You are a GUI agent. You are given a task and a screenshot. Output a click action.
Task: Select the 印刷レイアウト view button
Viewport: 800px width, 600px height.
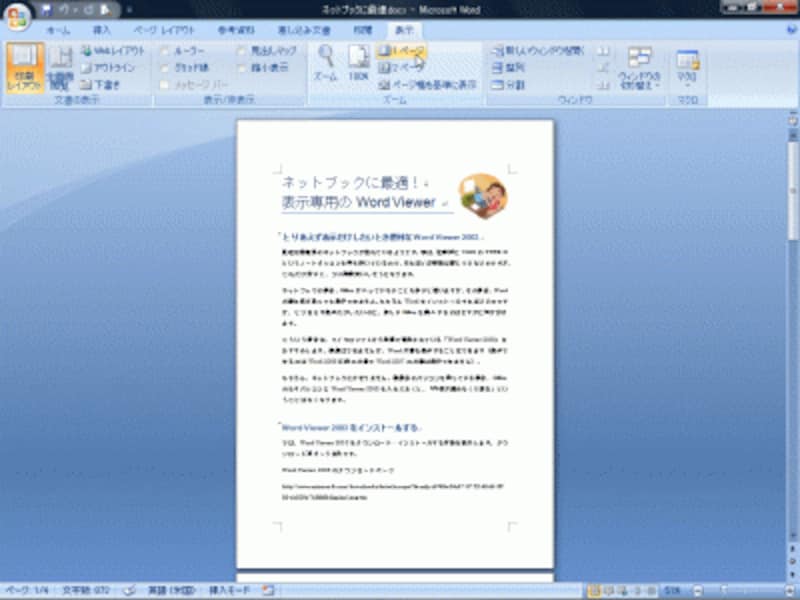25,68
